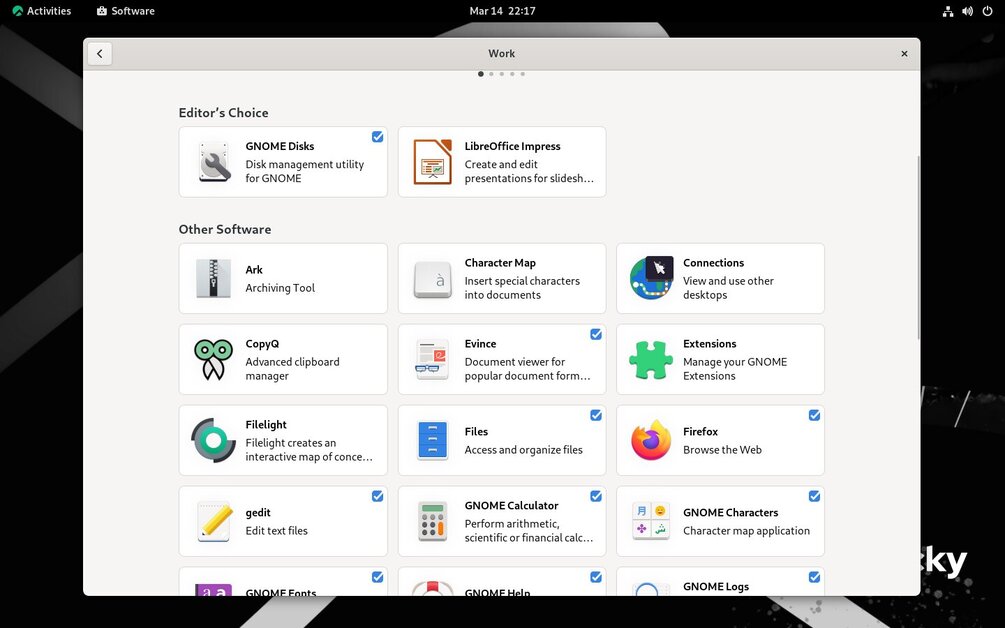Select the last carousel page dot
This screenshot has height=628, width=1005.
[522, 74]
